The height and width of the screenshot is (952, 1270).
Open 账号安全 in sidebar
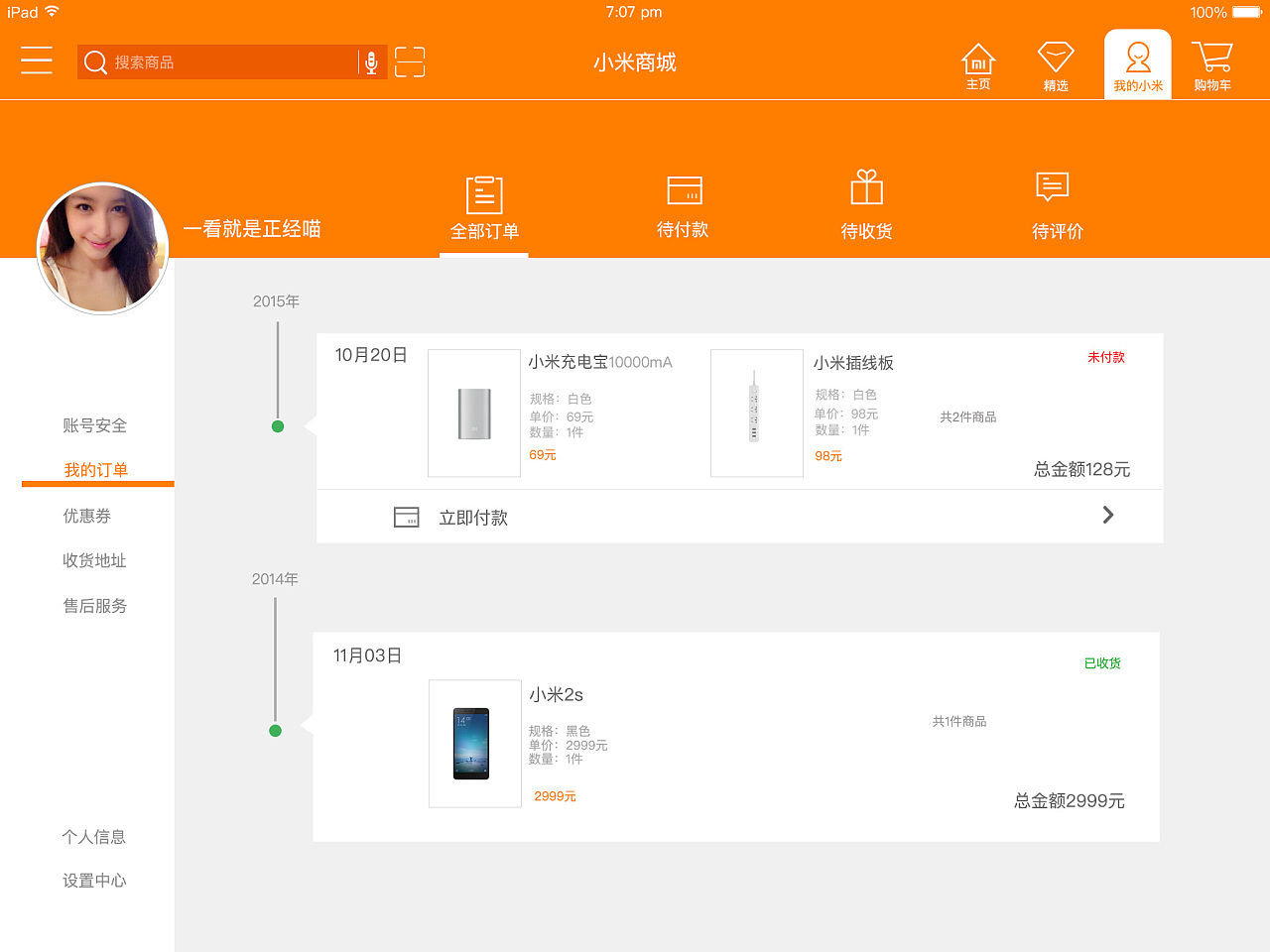(95, 425)
